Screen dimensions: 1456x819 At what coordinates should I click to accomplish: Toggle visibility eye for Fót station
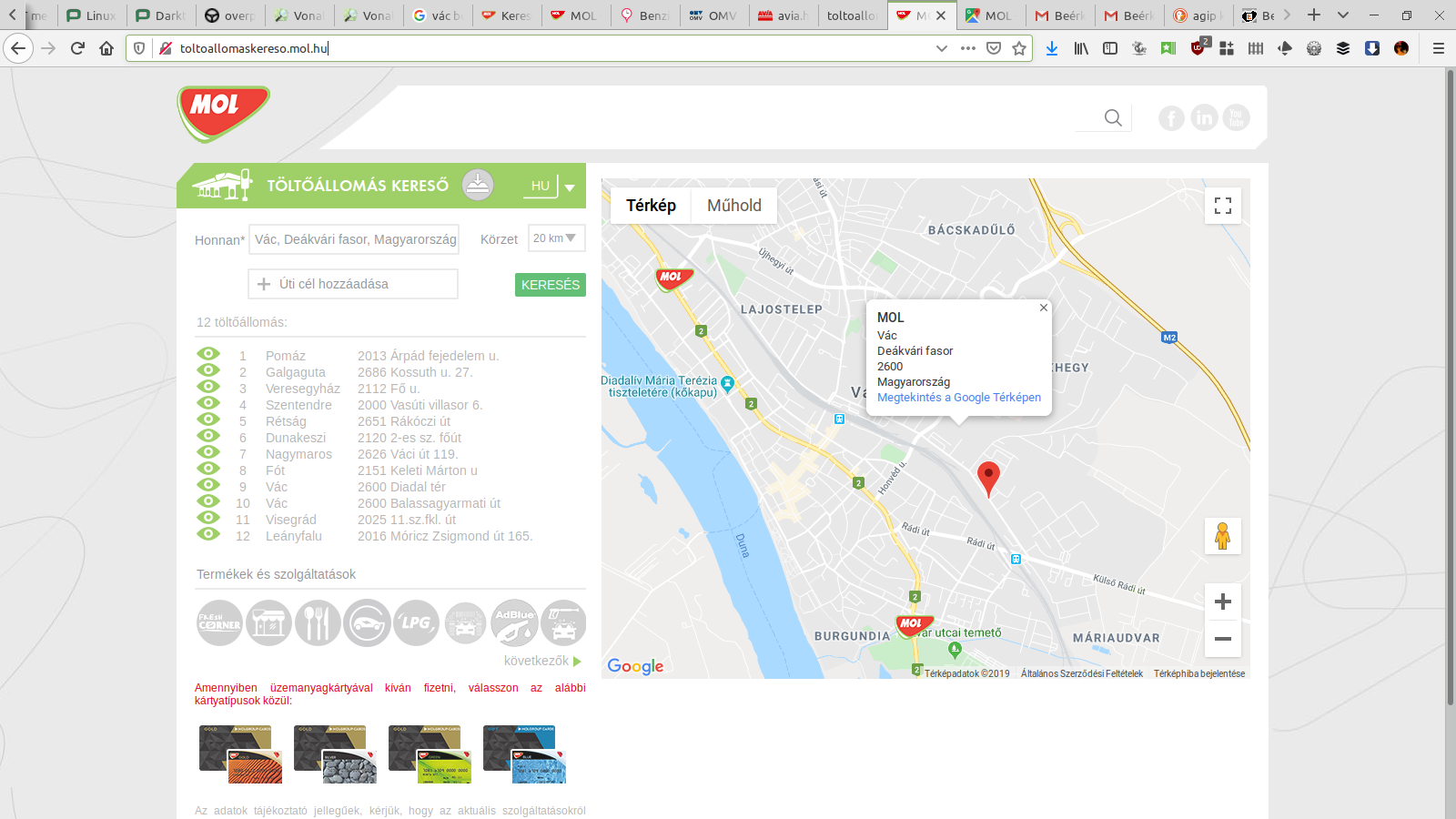click(208, 469)
